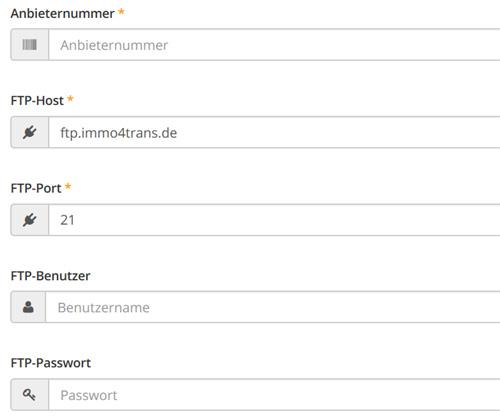This screenshot has height=416, width=500.
Task: Click the required asterisk after FTP-Host label
Action: click(x=70, y=99)
